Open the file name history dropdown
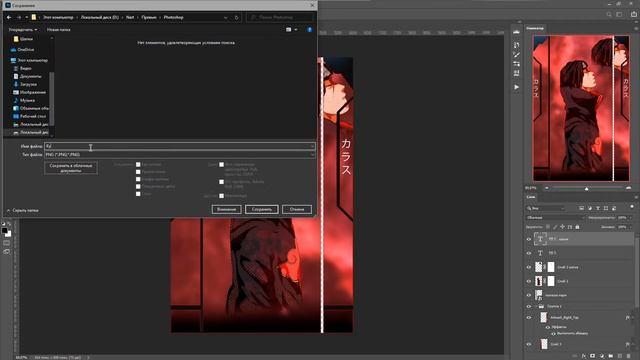The height and width of the screenshot is (360, 640). (312, 146)
